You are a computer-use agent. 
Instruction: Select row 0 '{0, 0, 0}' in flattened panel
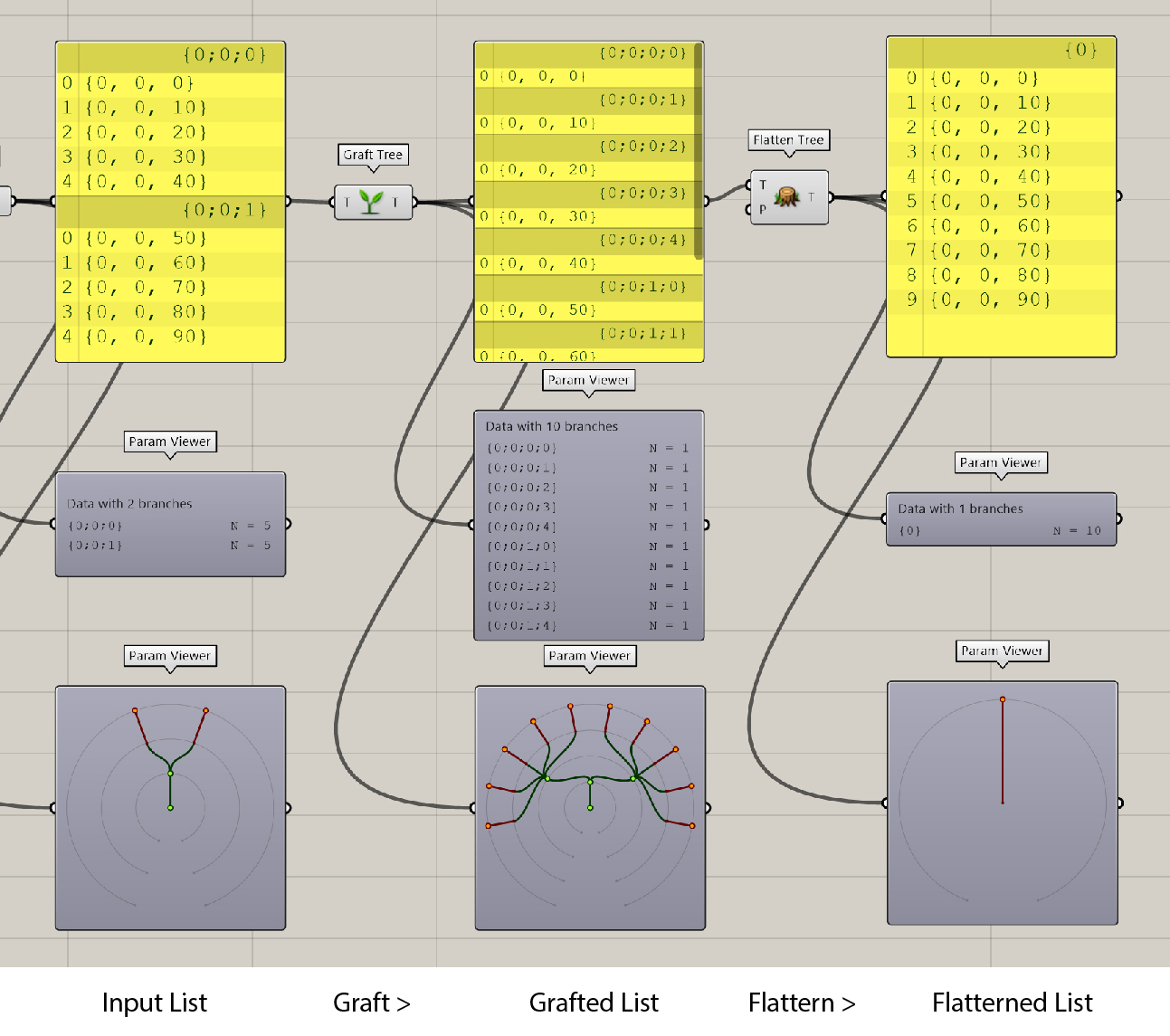(x=1001, y=80)
